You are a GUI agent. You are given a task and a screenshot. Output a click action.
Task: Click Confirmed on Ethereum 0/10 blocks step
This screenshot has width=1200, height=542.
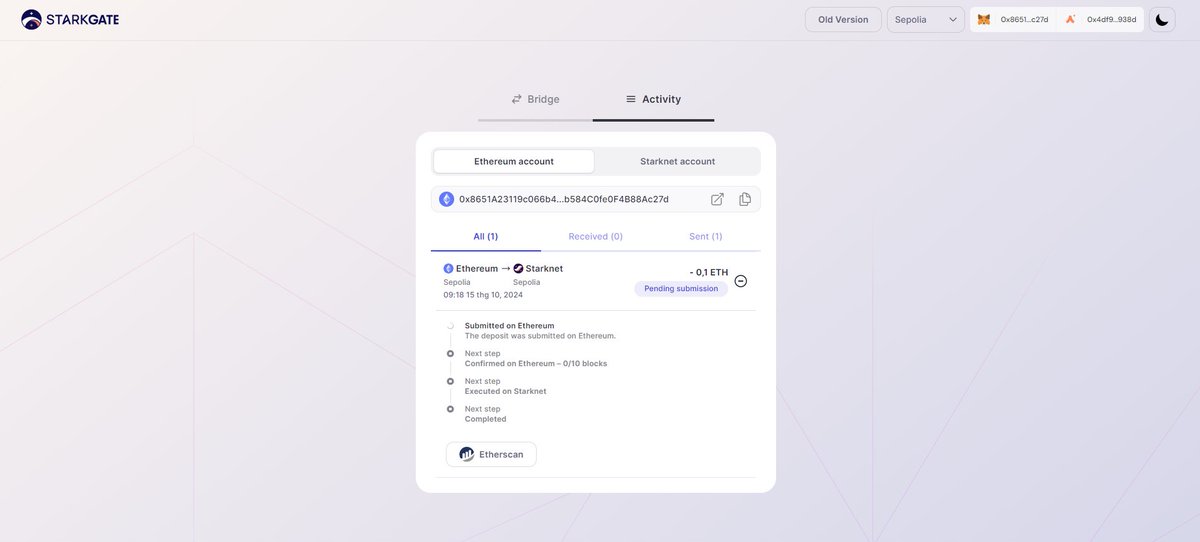(536, 363)
